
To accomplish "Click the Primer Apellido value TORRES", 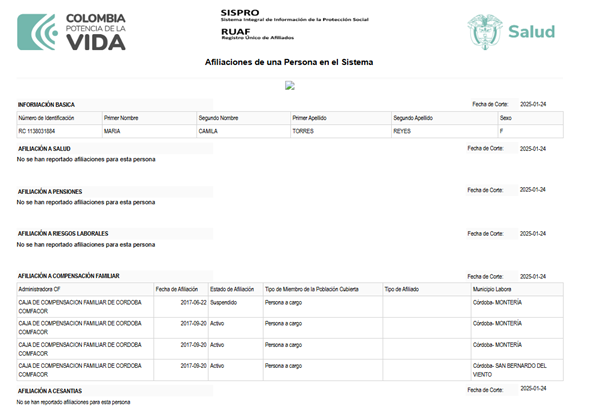I will click(x=303, y=130).
